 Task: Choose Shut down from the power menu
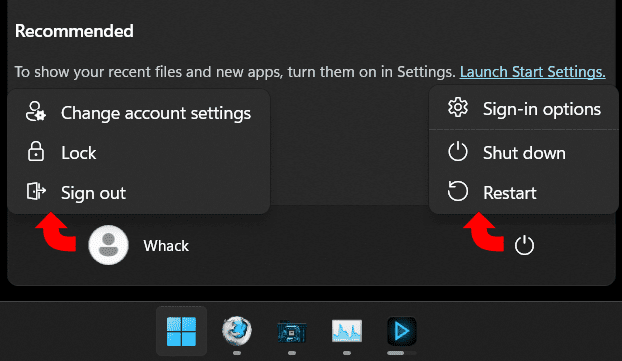point(524,152)
